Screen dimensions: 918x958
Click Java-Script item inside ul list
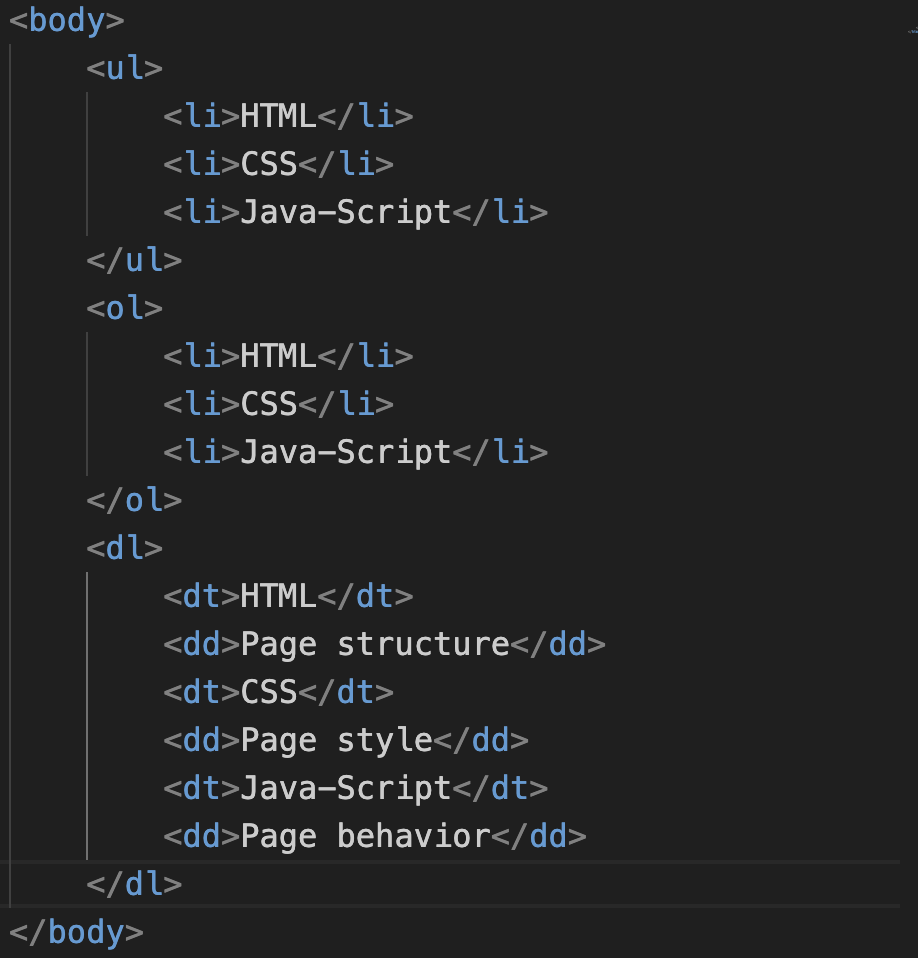click(x=346, y=212)
